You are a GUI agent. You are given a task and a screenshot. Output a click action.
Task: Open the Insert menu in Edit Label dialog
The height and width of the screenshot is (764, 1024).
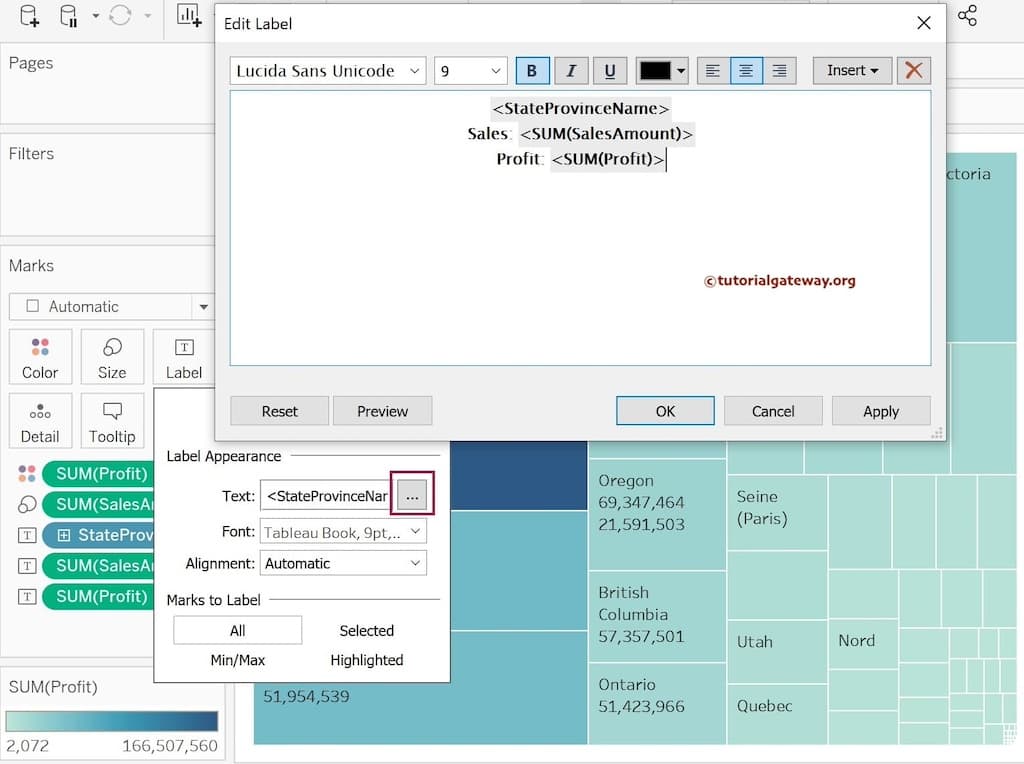(851, 70)
